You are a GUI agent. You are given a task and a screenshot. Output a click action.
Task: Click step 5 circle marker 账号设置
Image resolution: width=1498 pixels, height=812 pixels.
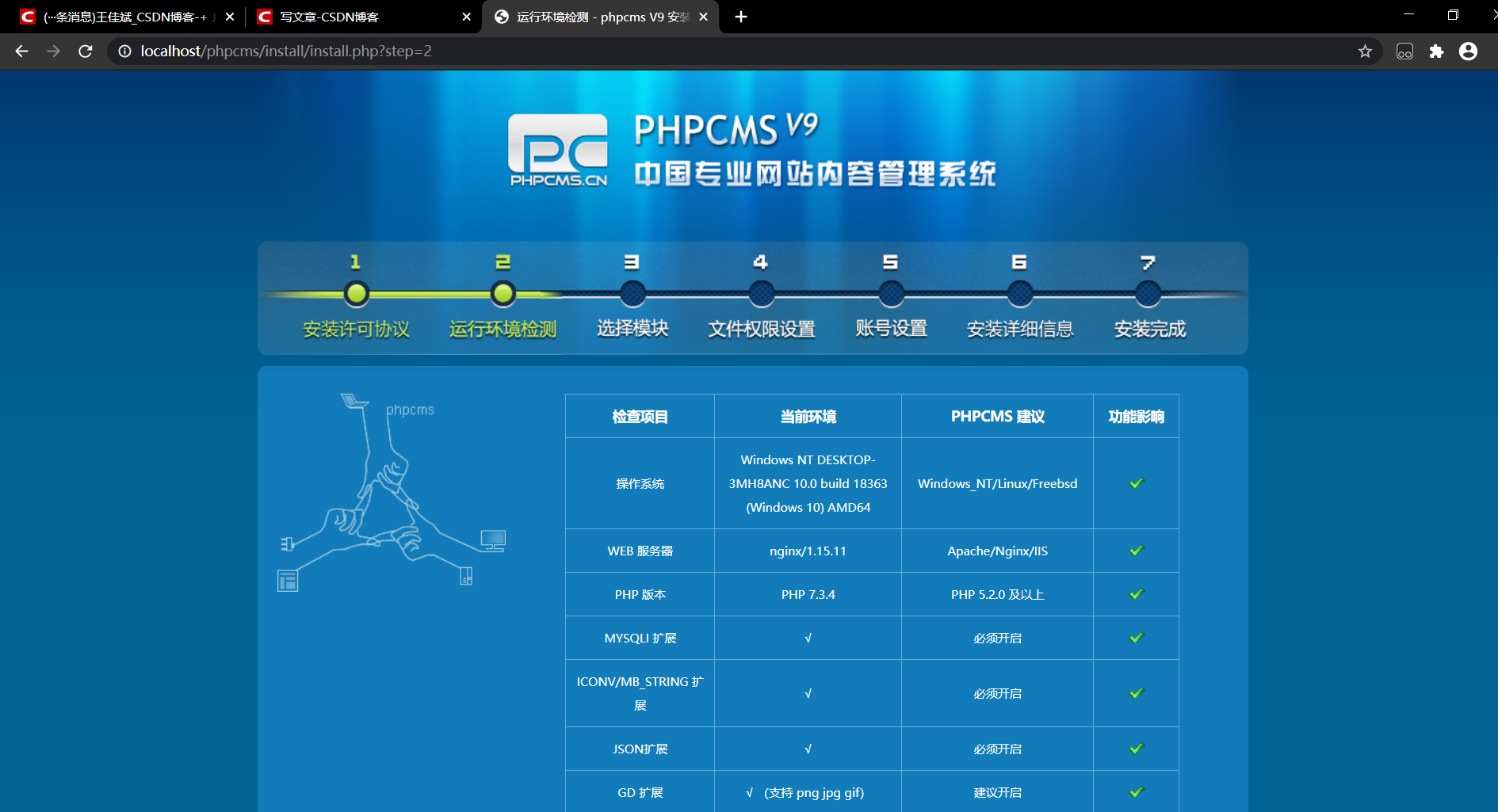coord(891,294)
